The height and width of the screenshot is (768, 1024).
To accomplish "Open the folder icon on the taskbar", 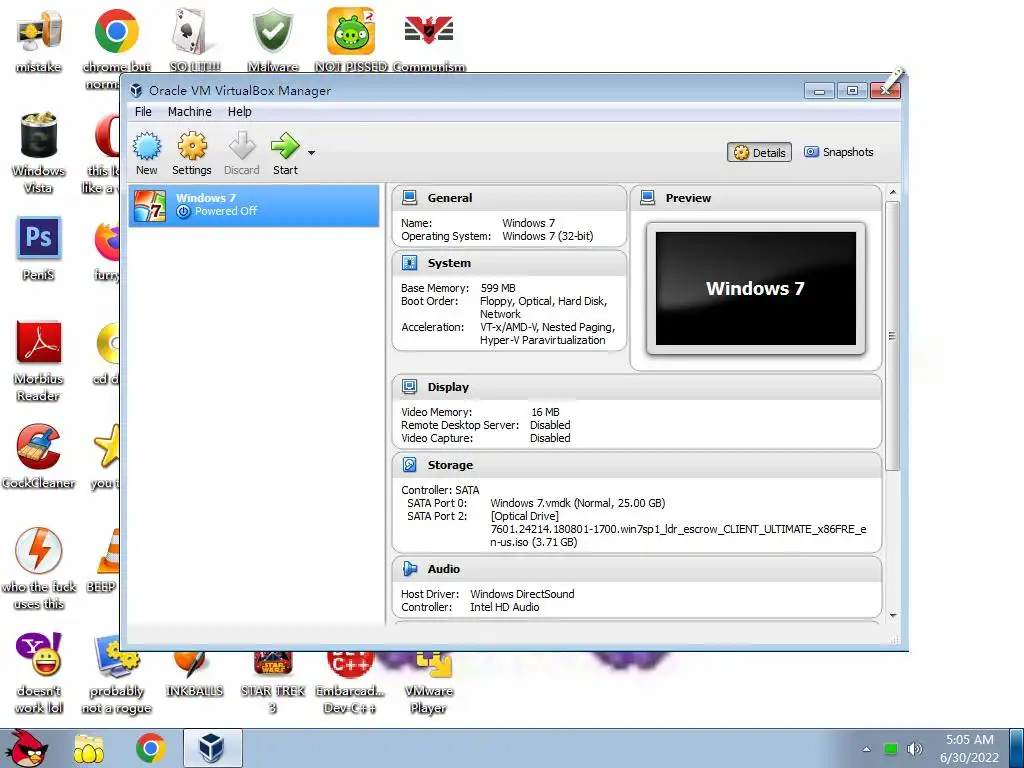I will tap(88, 748).
